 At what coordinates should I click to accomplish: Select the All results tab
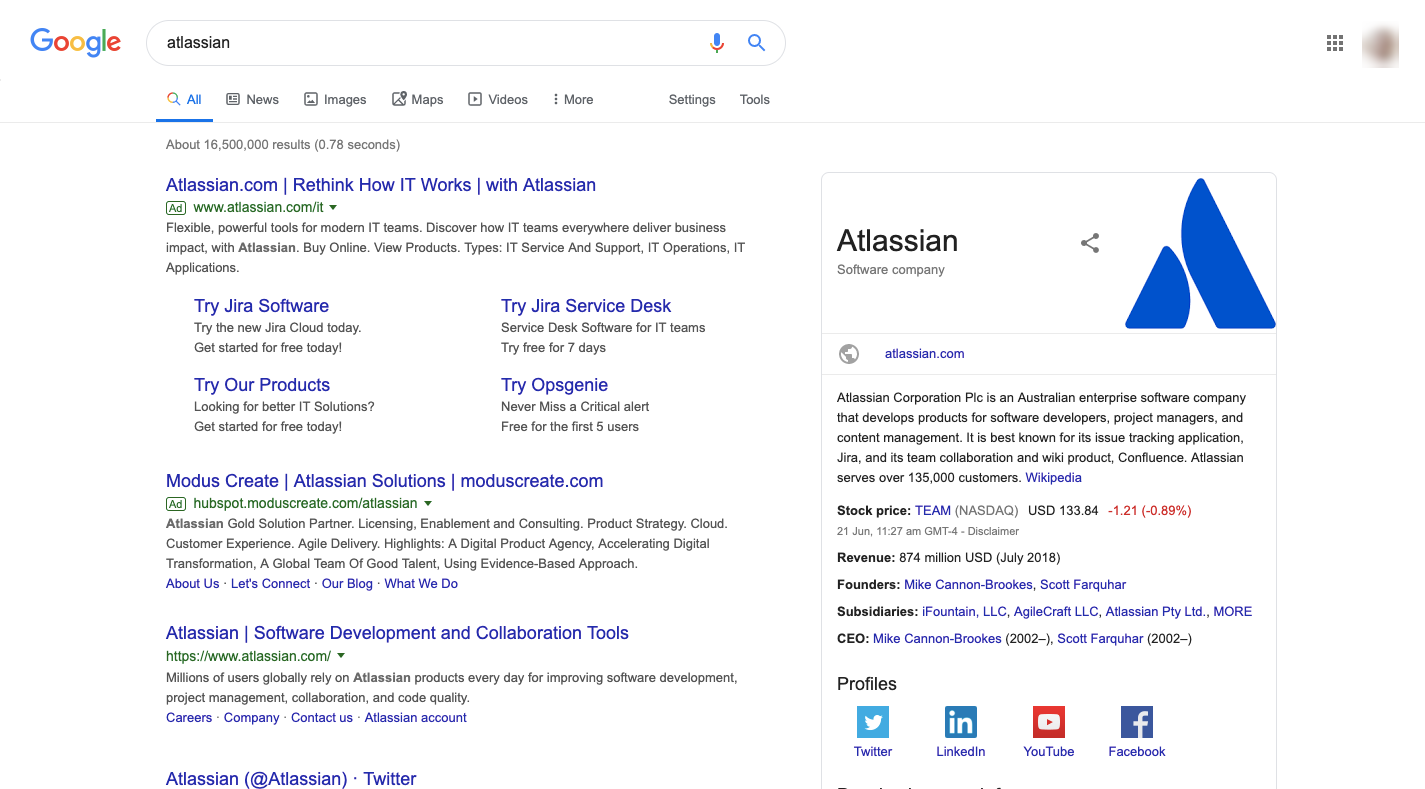click(x=184, y=100)
